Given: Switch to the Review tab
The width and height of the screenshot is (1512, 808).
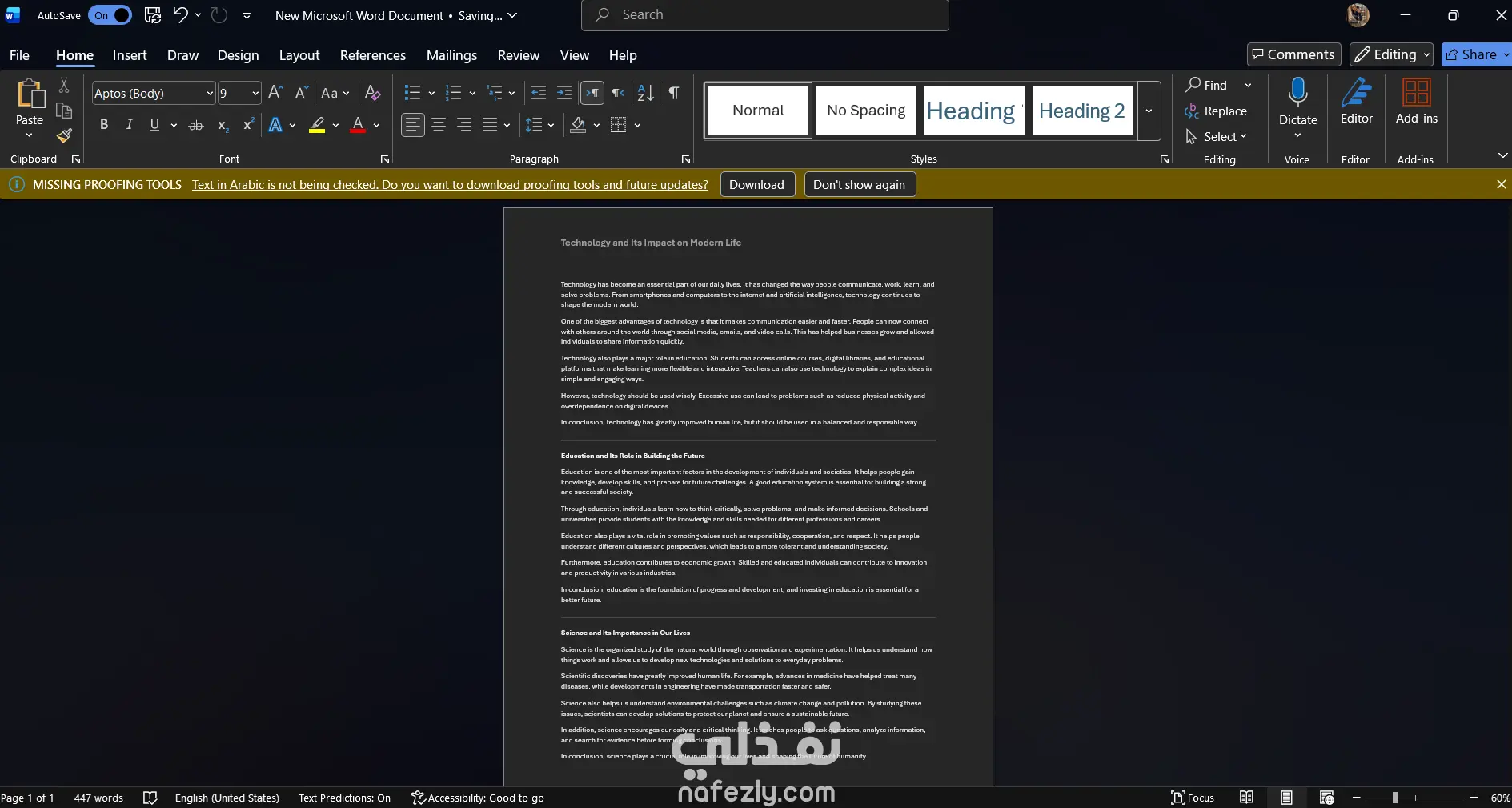Looking at the screenshot, I should tap(519, 55).
